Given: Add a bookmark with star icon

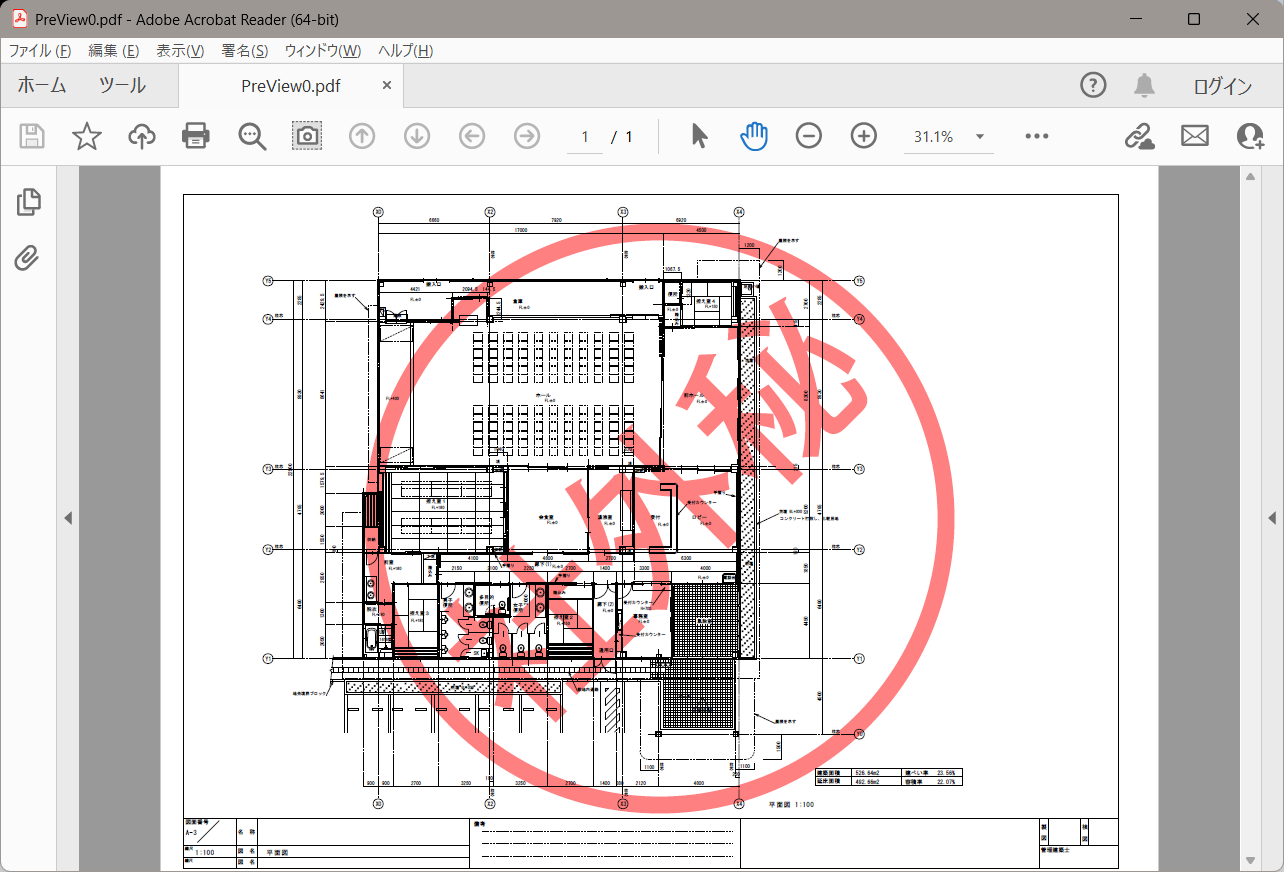Looking at the screenshot, I should [87, 137].
